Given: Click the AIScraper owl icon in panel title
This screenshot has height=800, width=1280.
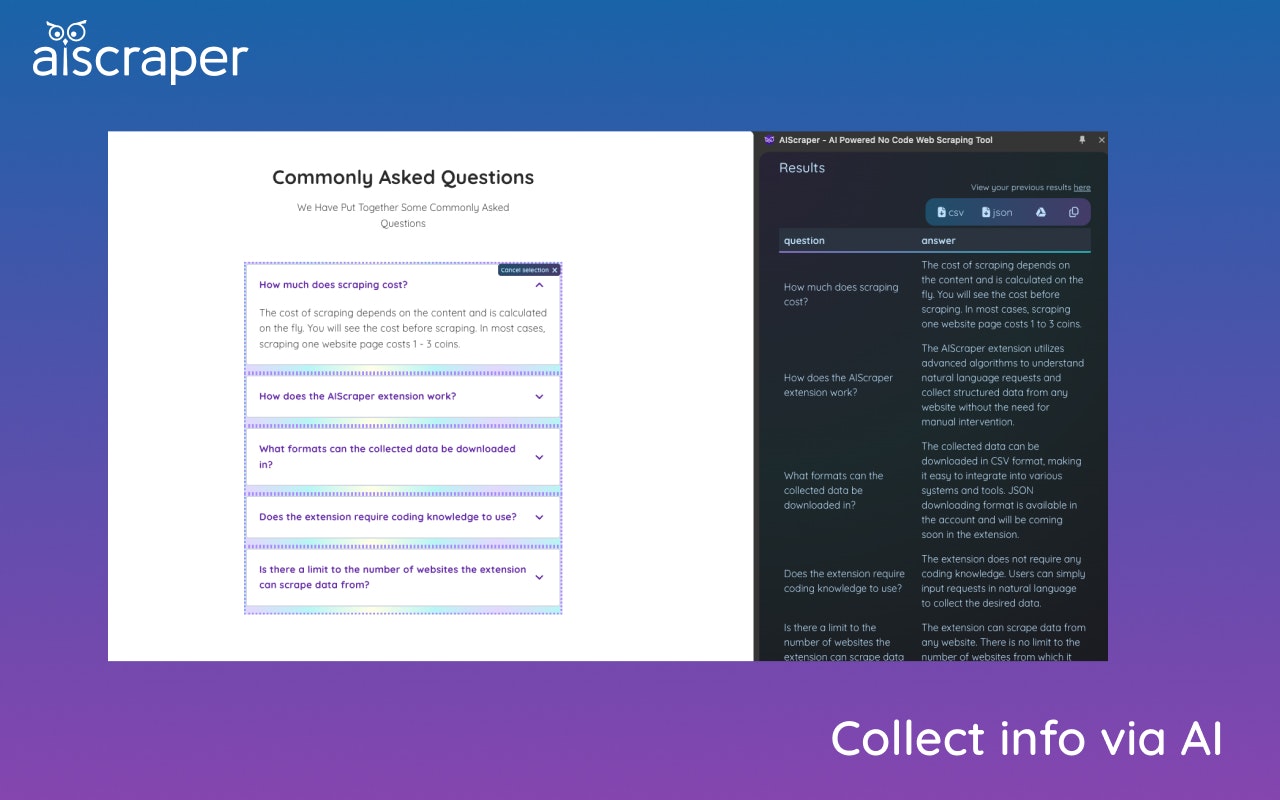Looking at the screenshot, I should (x=769, y=140).
